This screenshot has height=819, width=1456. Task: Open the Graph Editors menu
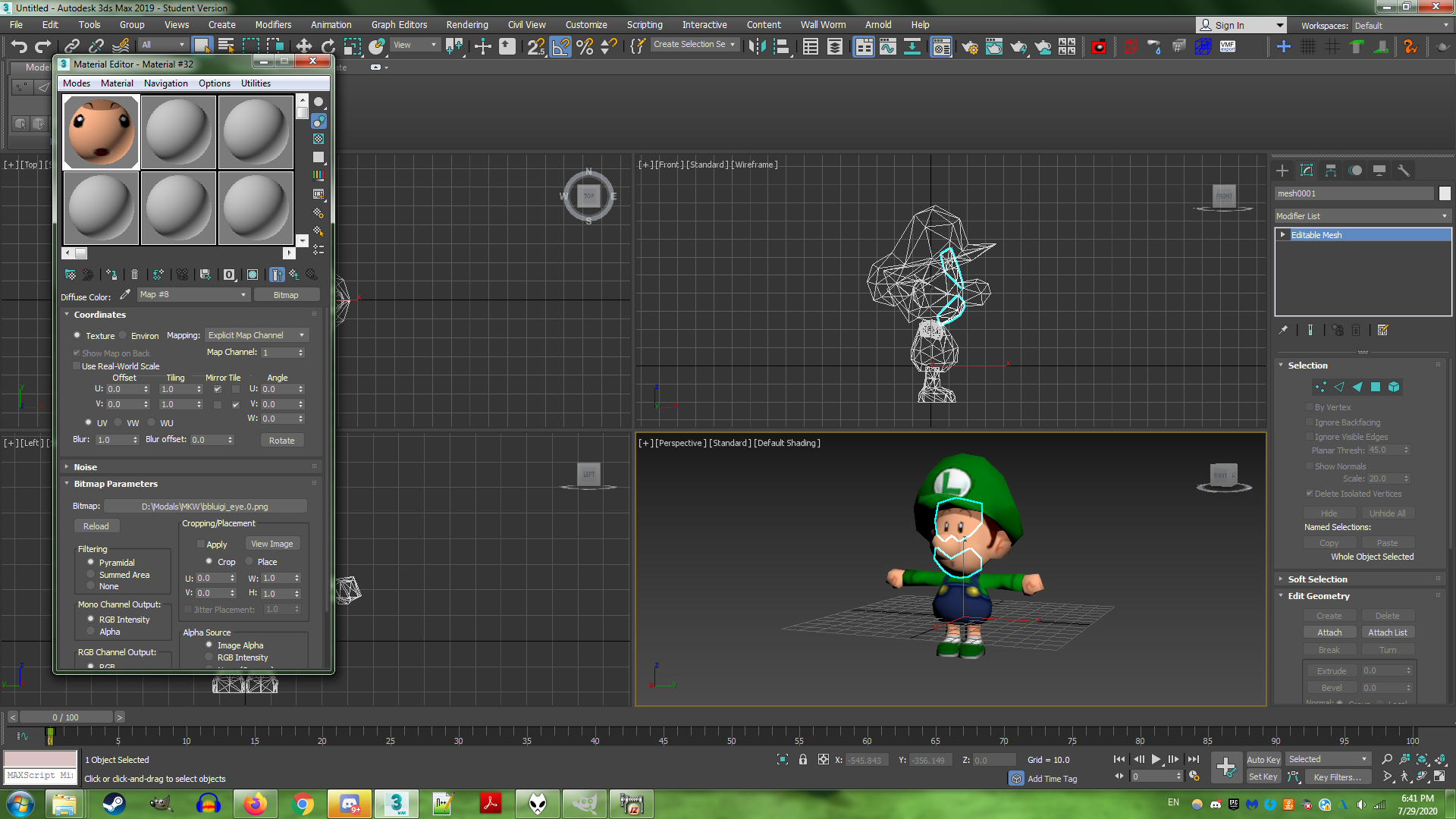pyautogui.click(x=399, y=24)
